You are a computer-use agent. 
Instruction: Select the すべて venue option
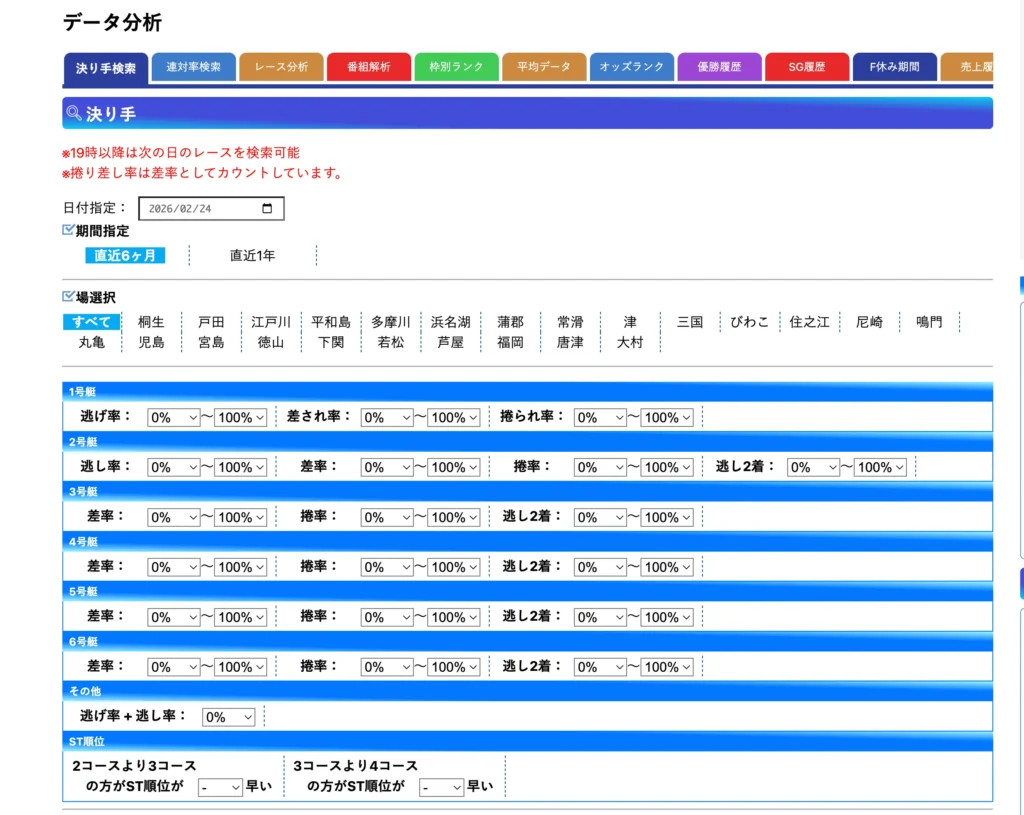click(x=91, y=321)
